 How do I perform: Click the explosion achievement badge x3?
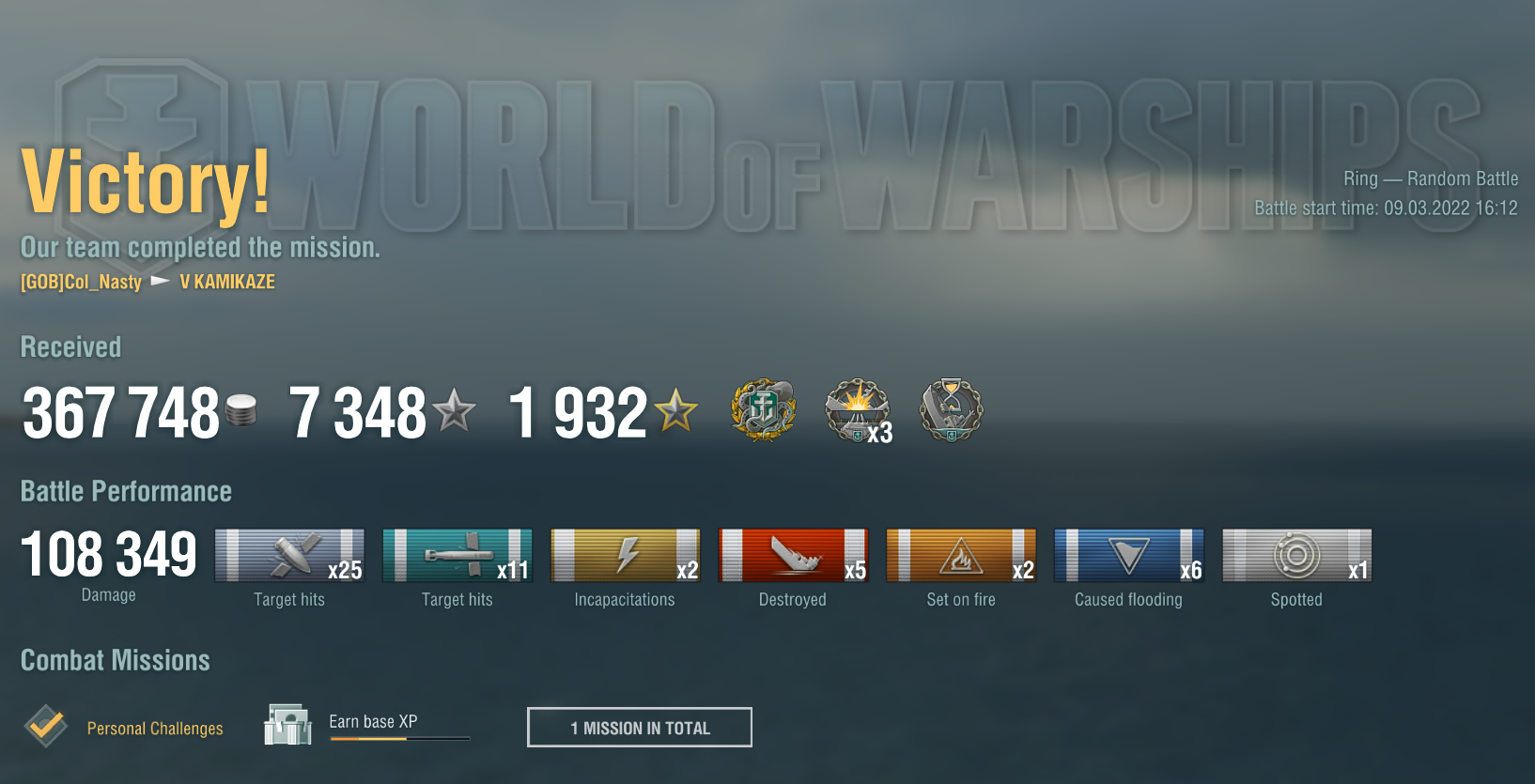point(858,410)
